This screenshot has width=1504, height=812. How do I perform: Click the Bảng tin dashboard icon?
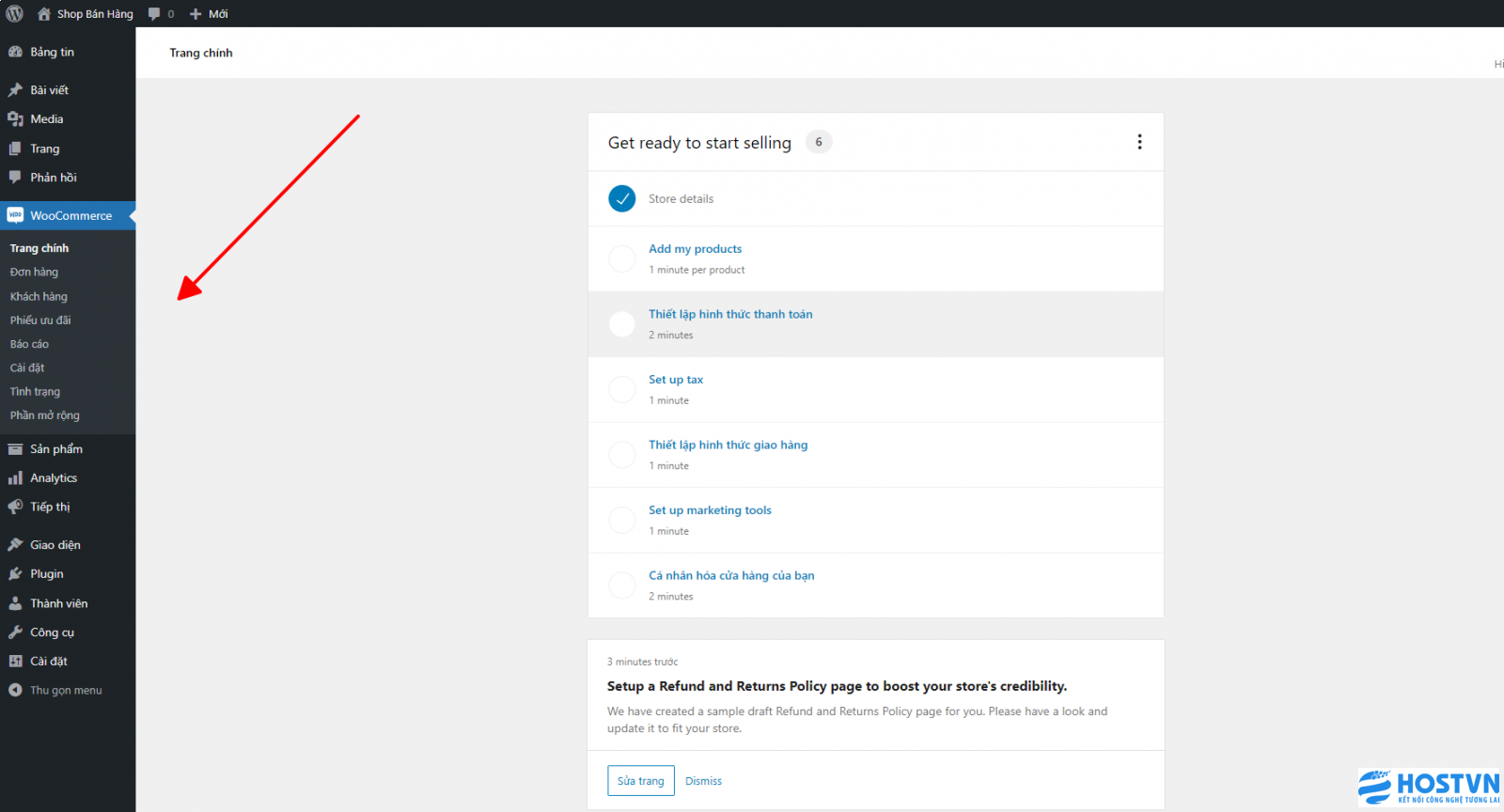pyautogui.click(x=15, y=52)
